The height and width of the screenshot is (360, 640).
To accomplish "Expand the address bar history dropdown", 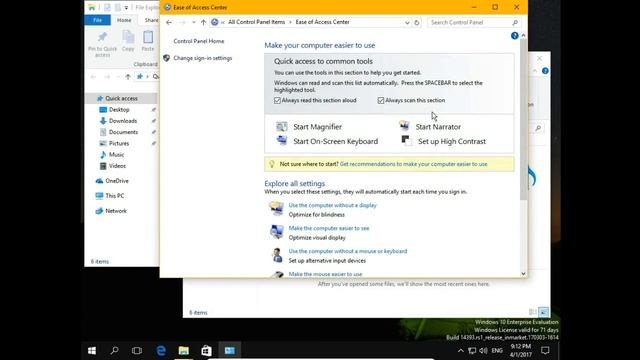I will point(407,23).
